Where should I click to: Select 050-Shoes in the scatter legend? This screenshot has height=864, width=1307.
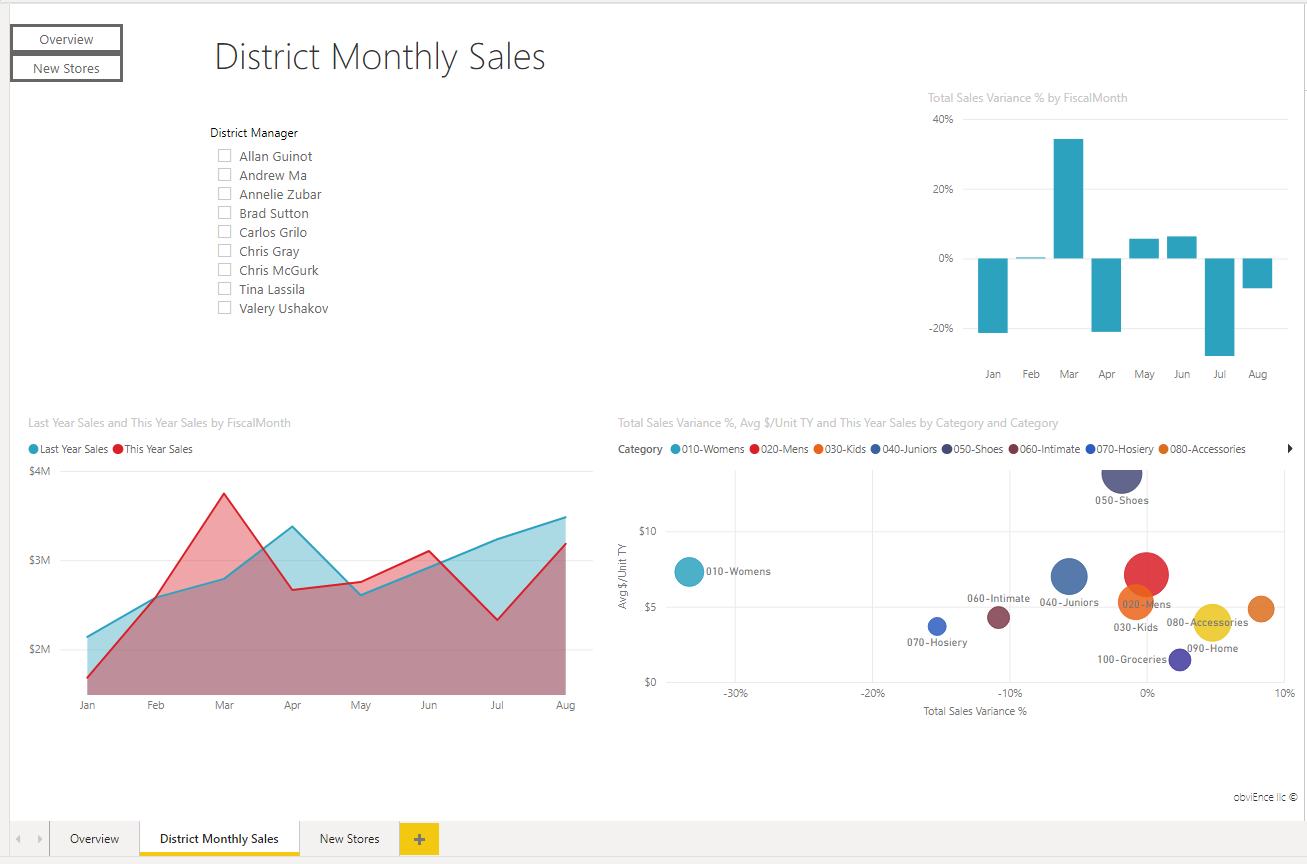pyautogui.click(x=972, y=449)
